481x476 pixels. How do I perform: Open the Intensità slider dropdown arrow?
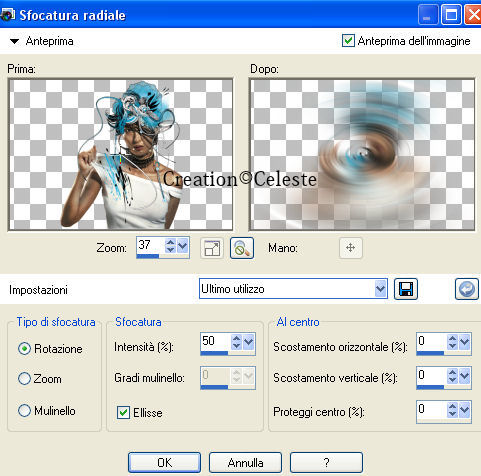248,342
